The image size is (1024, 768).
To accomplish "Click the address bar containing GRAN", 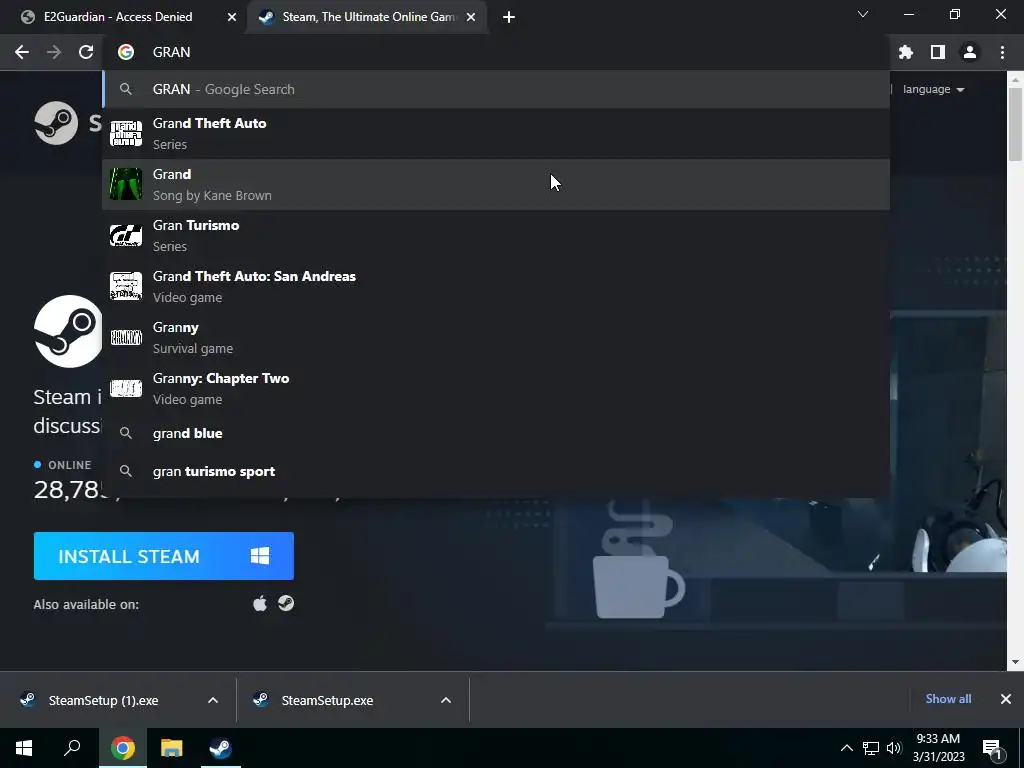I will [x=496, y=52].
